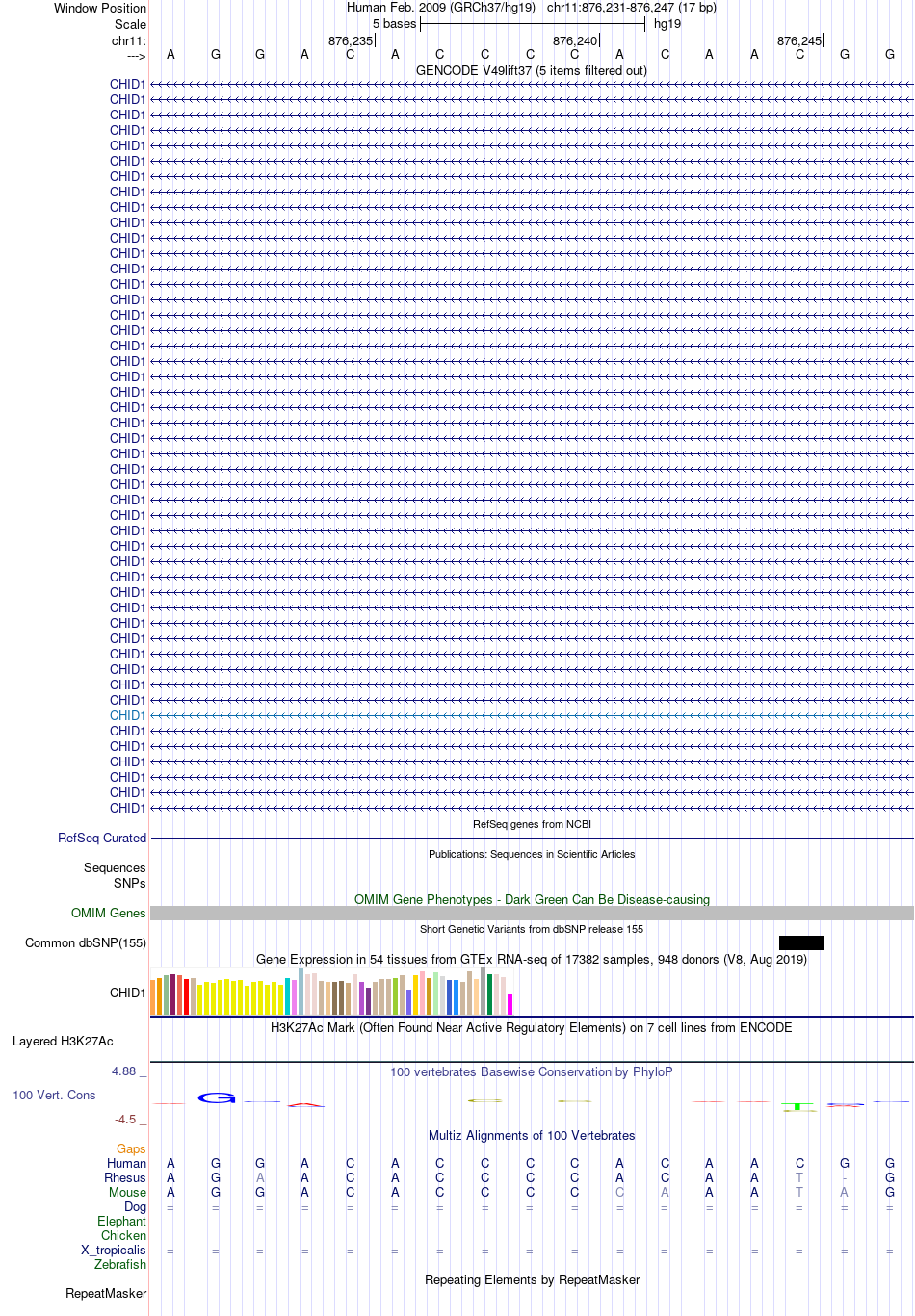The height and width of the screenshot is (1316, 915).
Task: Click the ---> sequence direction arrow label
Action: (x=136, y=56)
